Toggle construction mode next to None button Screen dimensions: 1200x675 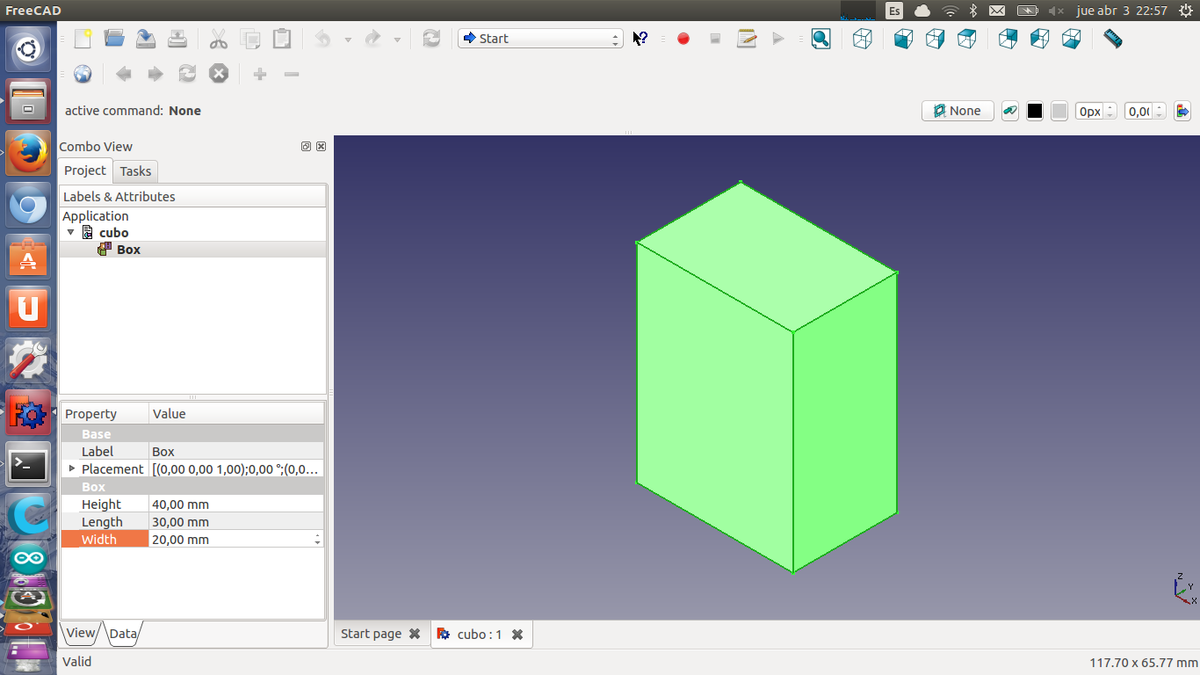[x=1010, y=111]
